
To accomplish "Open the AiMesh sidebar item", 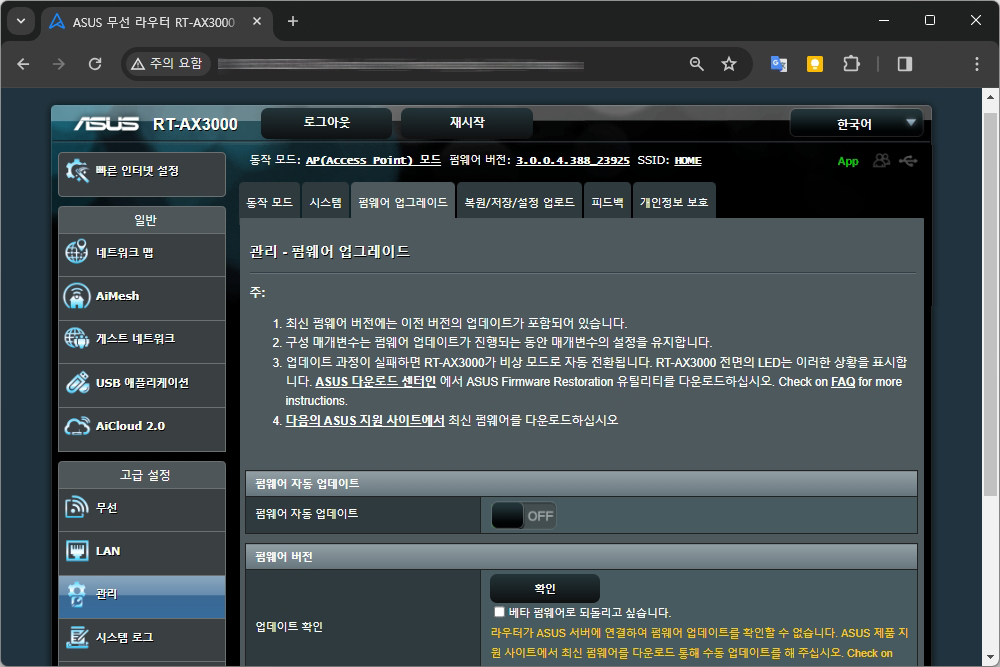I will click(x=142, y=297).
